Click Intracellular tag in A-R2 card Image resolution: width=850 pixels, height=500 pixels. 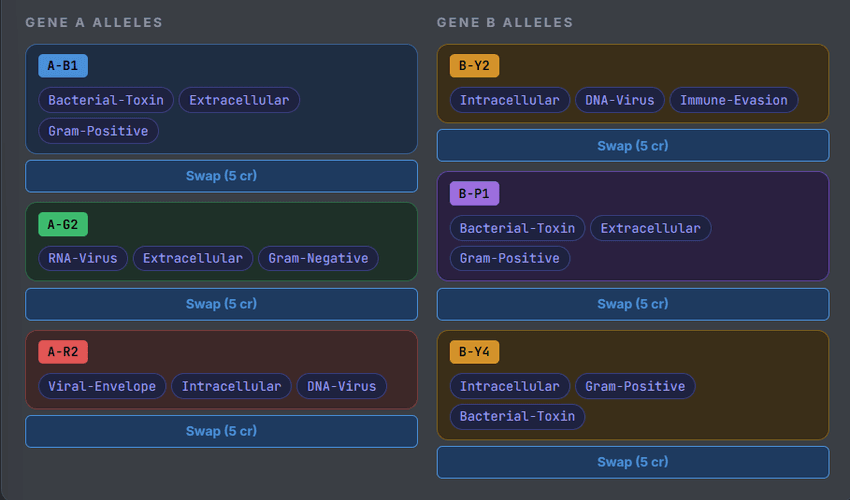coord(231,386)
